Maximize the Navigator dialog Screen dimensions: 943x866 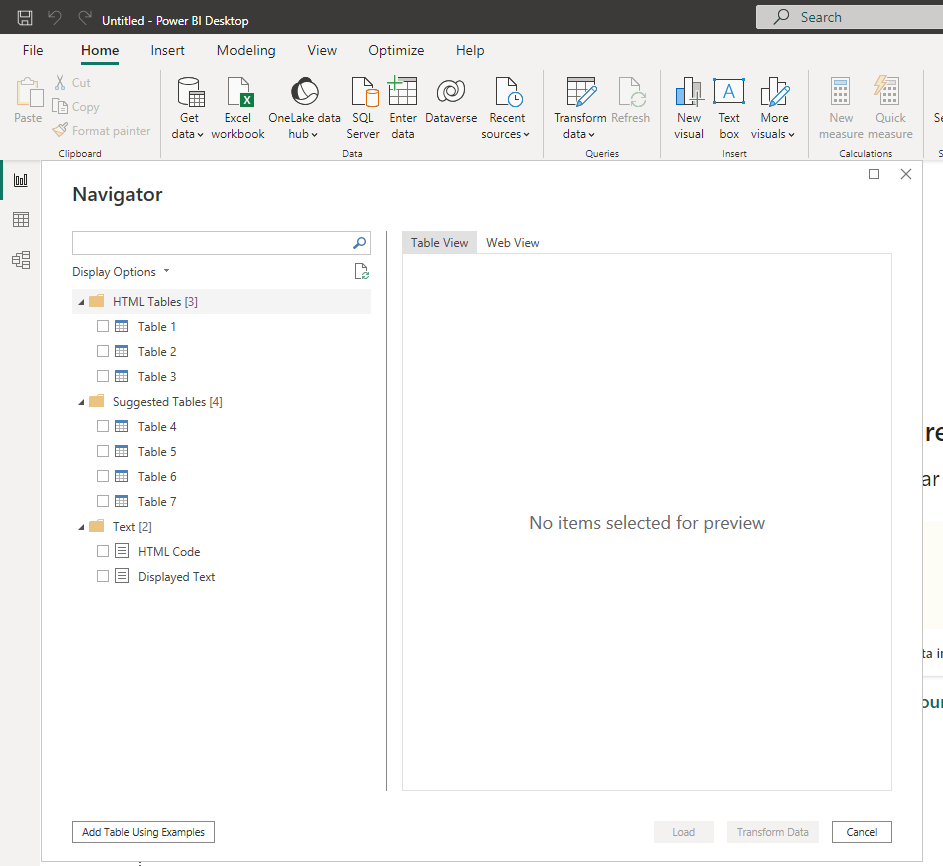[874, 174]
